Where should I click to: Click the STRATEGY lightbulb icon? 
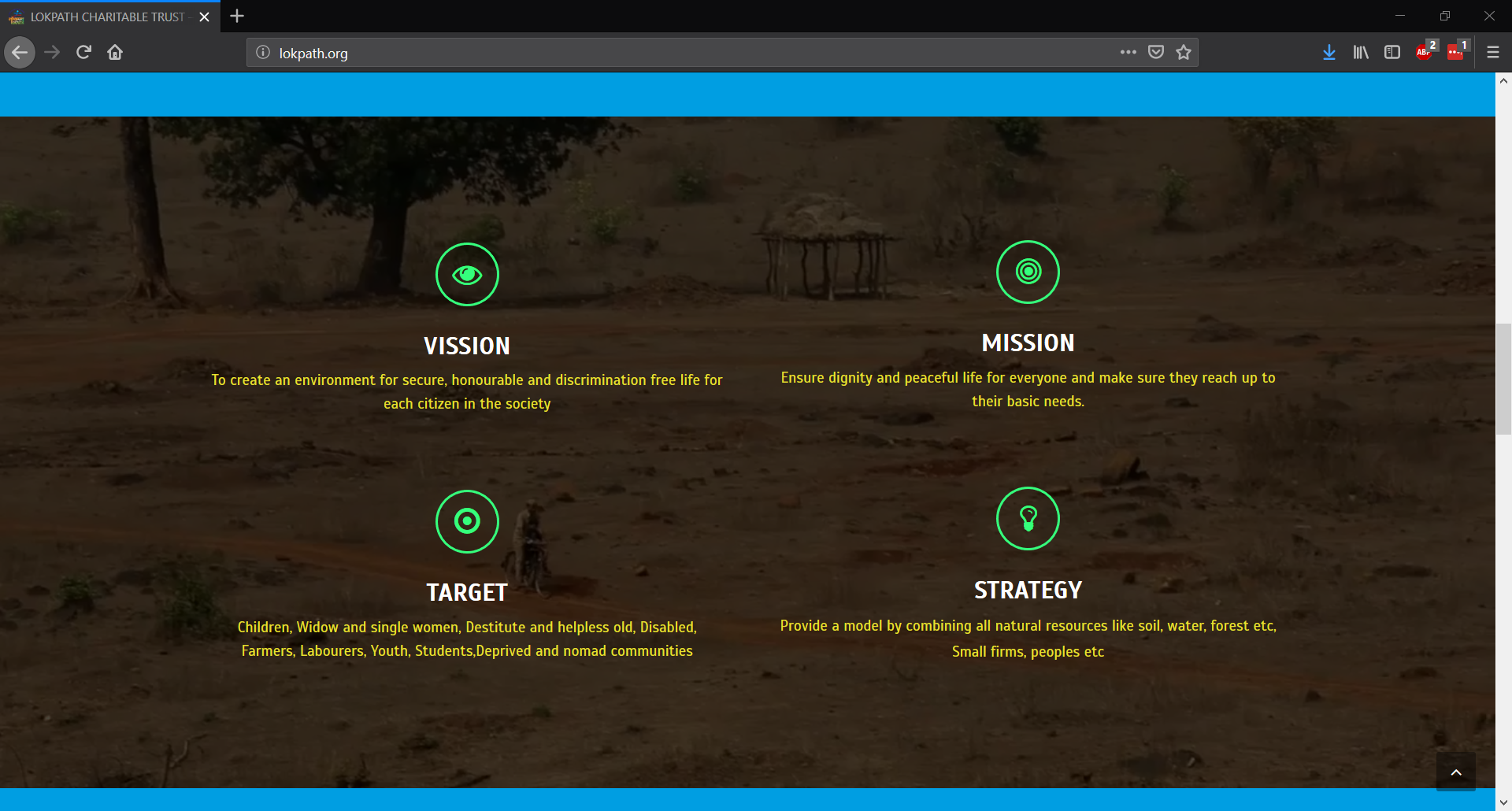coord(1028,518)
